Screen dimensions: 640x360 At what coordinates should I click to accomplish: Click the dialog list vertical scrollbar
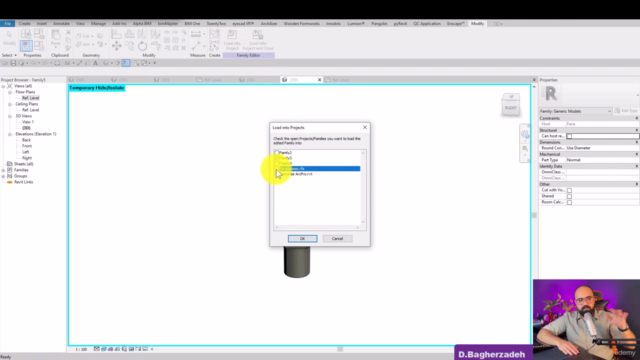363,187
